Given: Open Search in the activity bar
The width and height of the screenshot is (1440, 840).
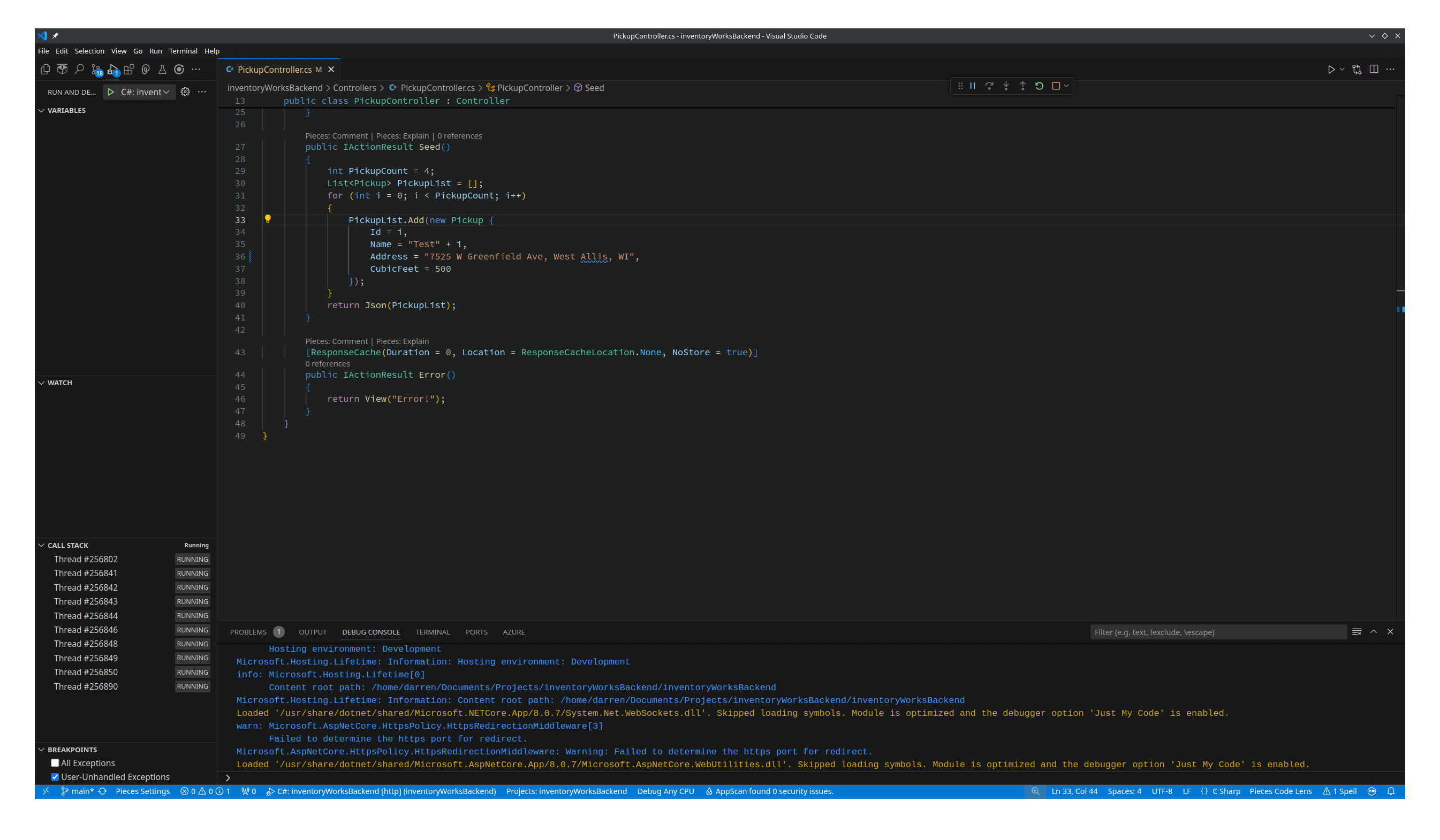Looking at the screenshot, I should point(79,69).
